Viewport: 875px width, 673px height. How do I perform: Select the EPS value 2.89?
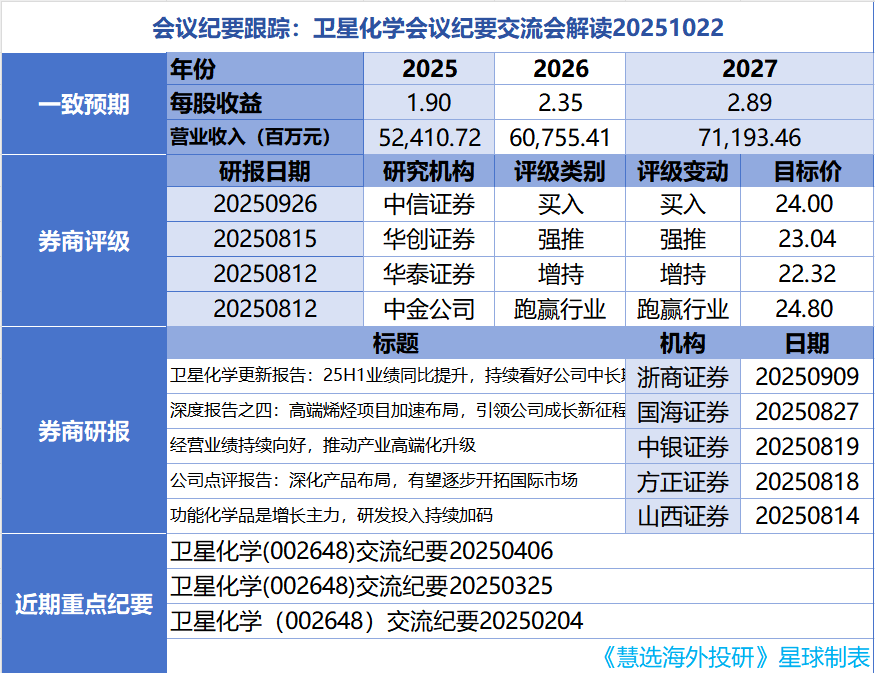[x=749, y=103]
